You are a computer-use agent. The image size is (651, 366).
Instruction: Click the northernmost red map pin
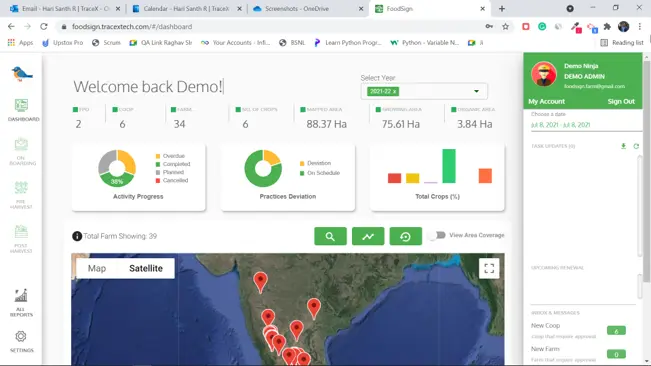point(260,282)
